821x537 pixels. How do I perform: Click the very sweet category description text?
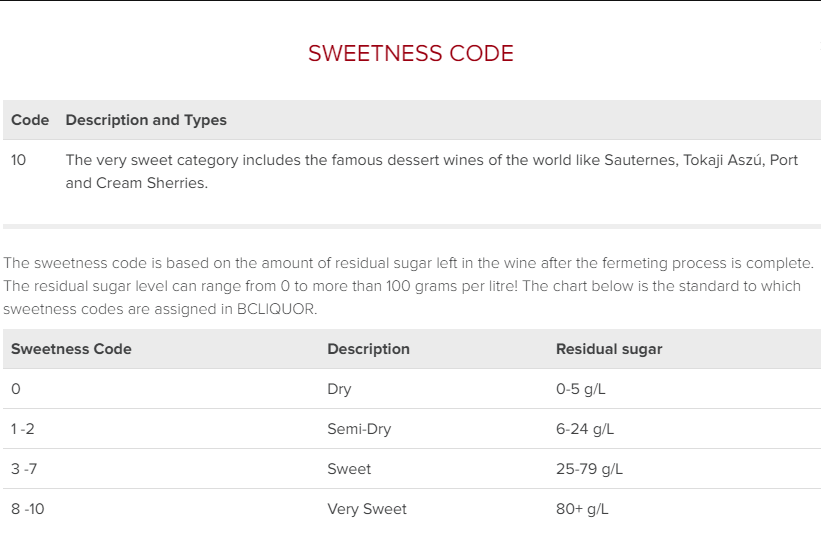point(431,171)
